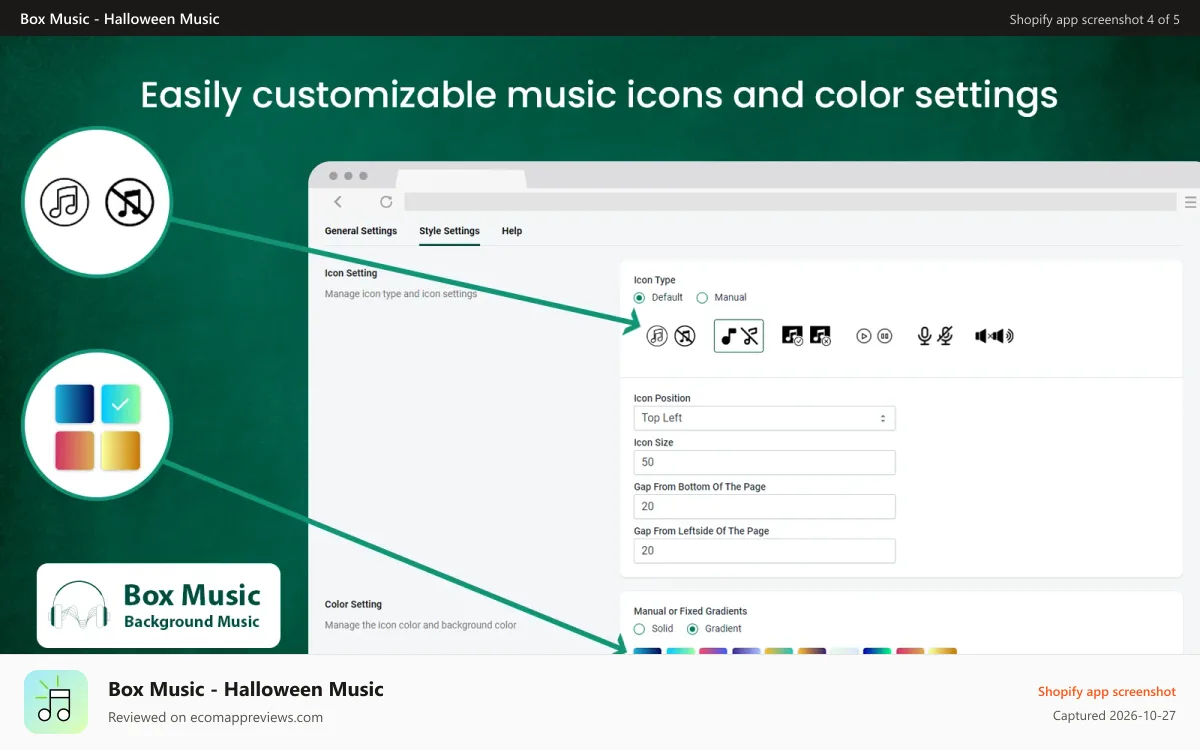Choose the Solid color radio option
This screenshot has height=750, width=1200.
coord(640,629)
